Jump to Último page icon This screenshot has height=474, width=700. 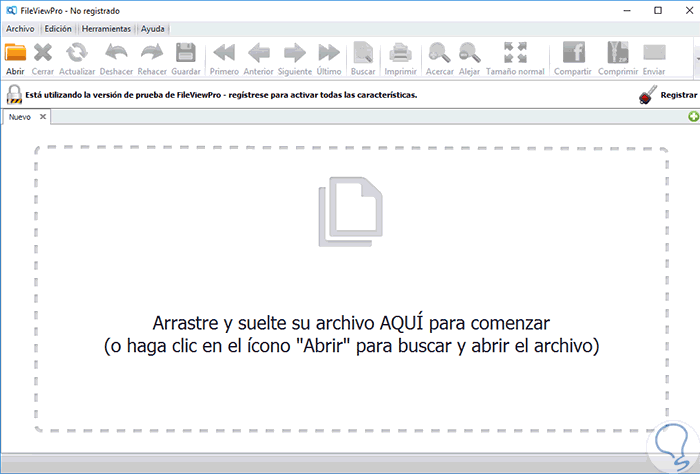click(x=329, y=53)
